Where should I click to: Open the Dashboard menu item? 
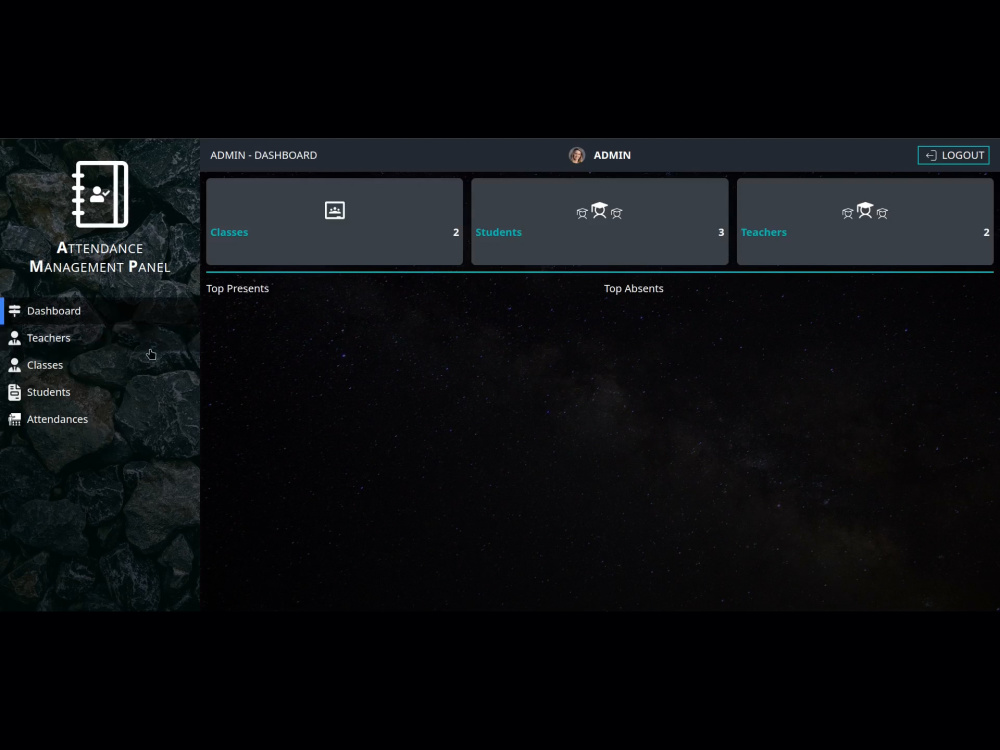100,311
